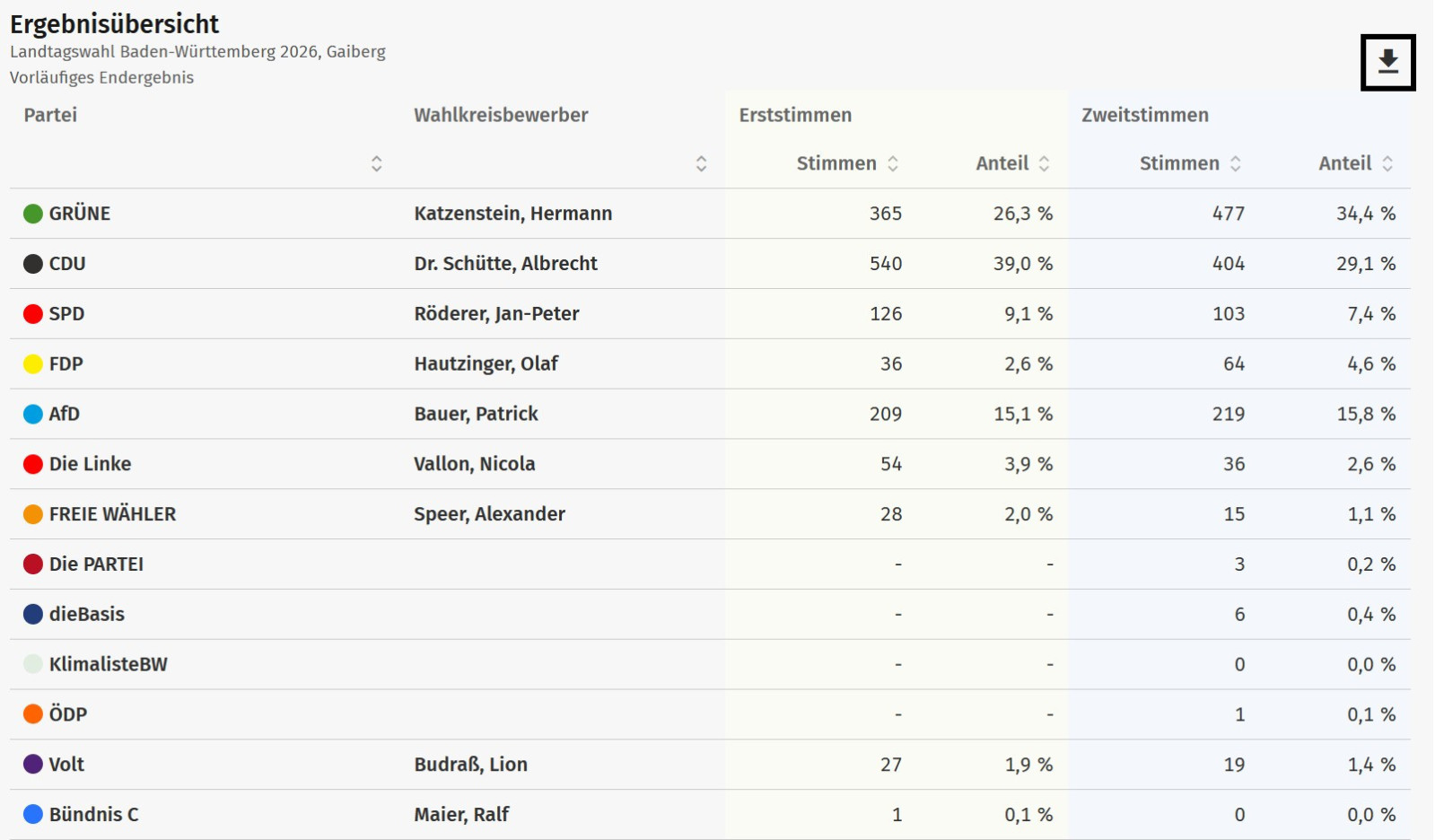
Task: Download the results table
Action: 1387,62
